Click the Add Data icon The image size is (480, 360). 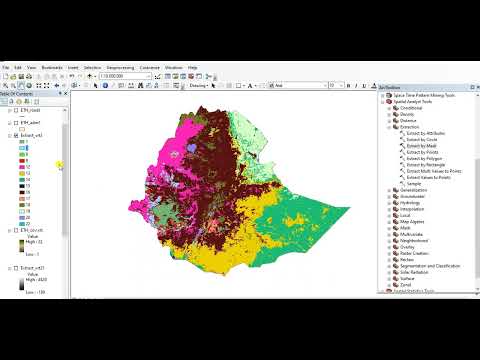click(x=90, y=76)
